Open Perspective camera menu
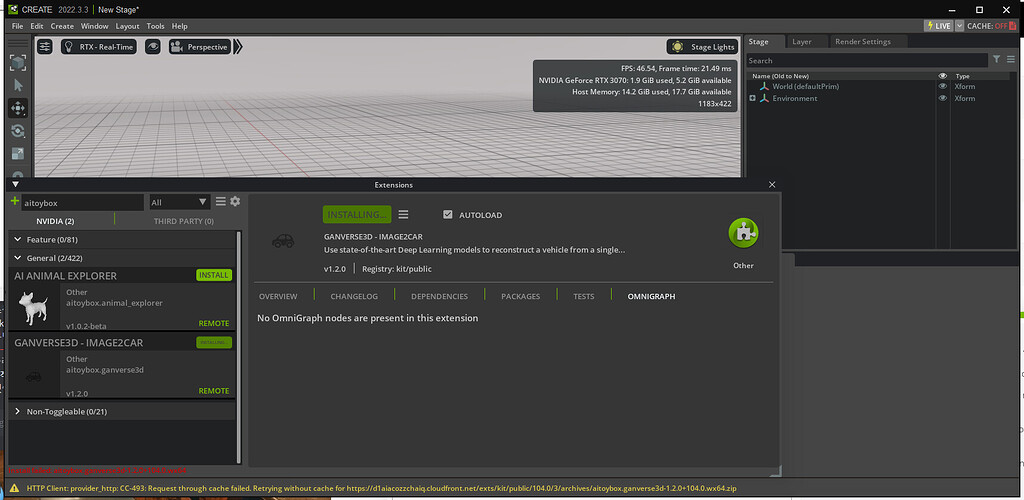The width and height of the screenshot is (1024, 500). pyautogui.click(x=200, y=47)
